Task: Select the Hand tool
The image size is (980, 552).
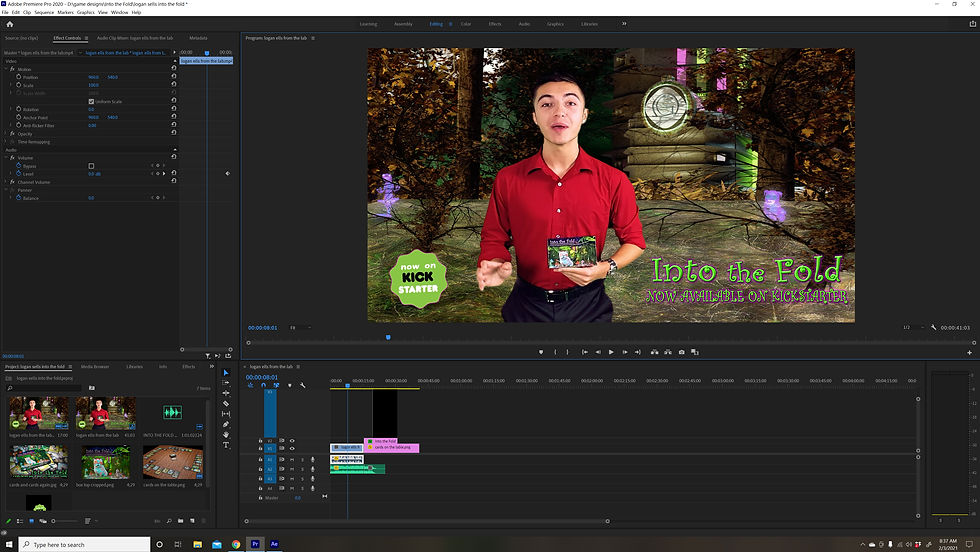Action: (226, 434)
